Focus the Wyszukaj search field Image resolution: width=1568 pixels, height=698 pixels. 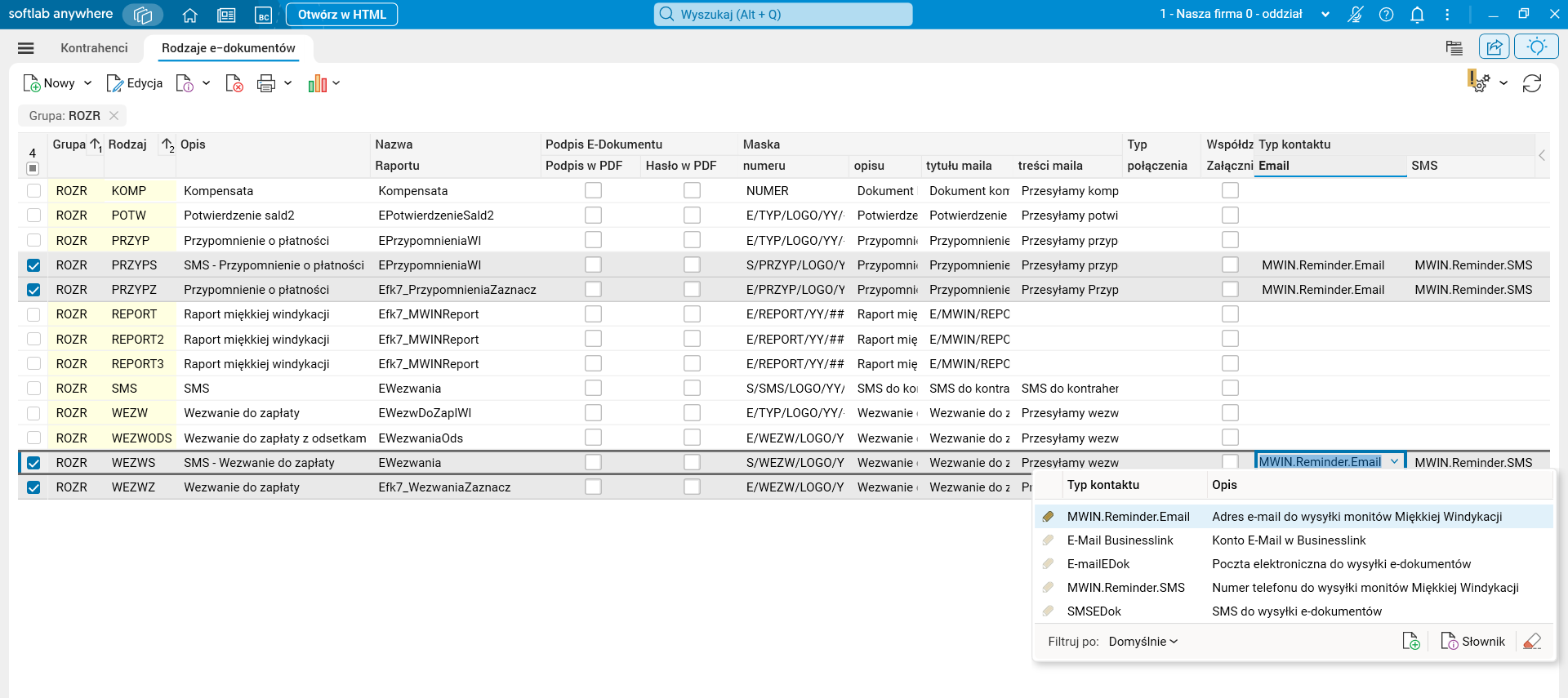point(783,14)
